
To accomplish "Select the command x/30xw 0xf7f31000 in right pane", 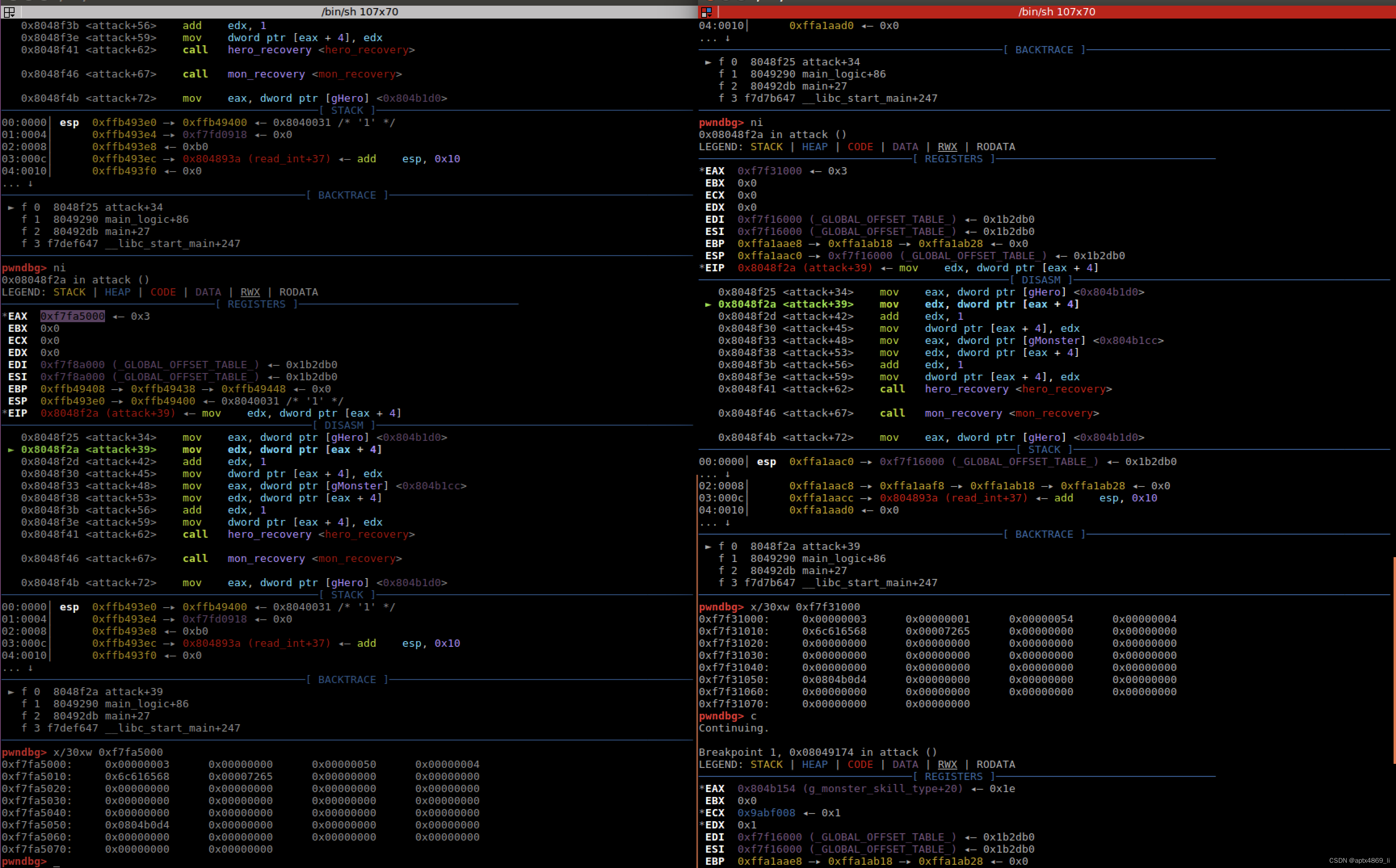I will coord(805,607).
